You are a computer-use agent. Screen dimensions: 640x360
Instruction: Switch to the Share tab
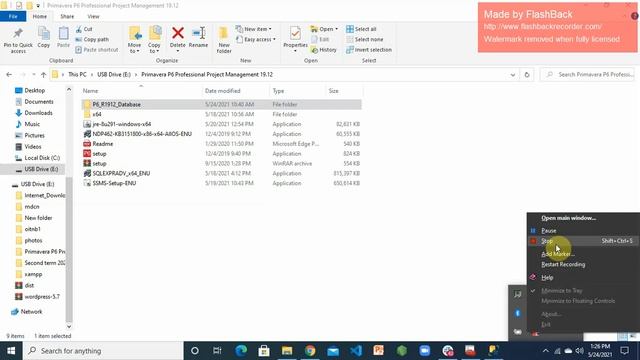[67, 16]
